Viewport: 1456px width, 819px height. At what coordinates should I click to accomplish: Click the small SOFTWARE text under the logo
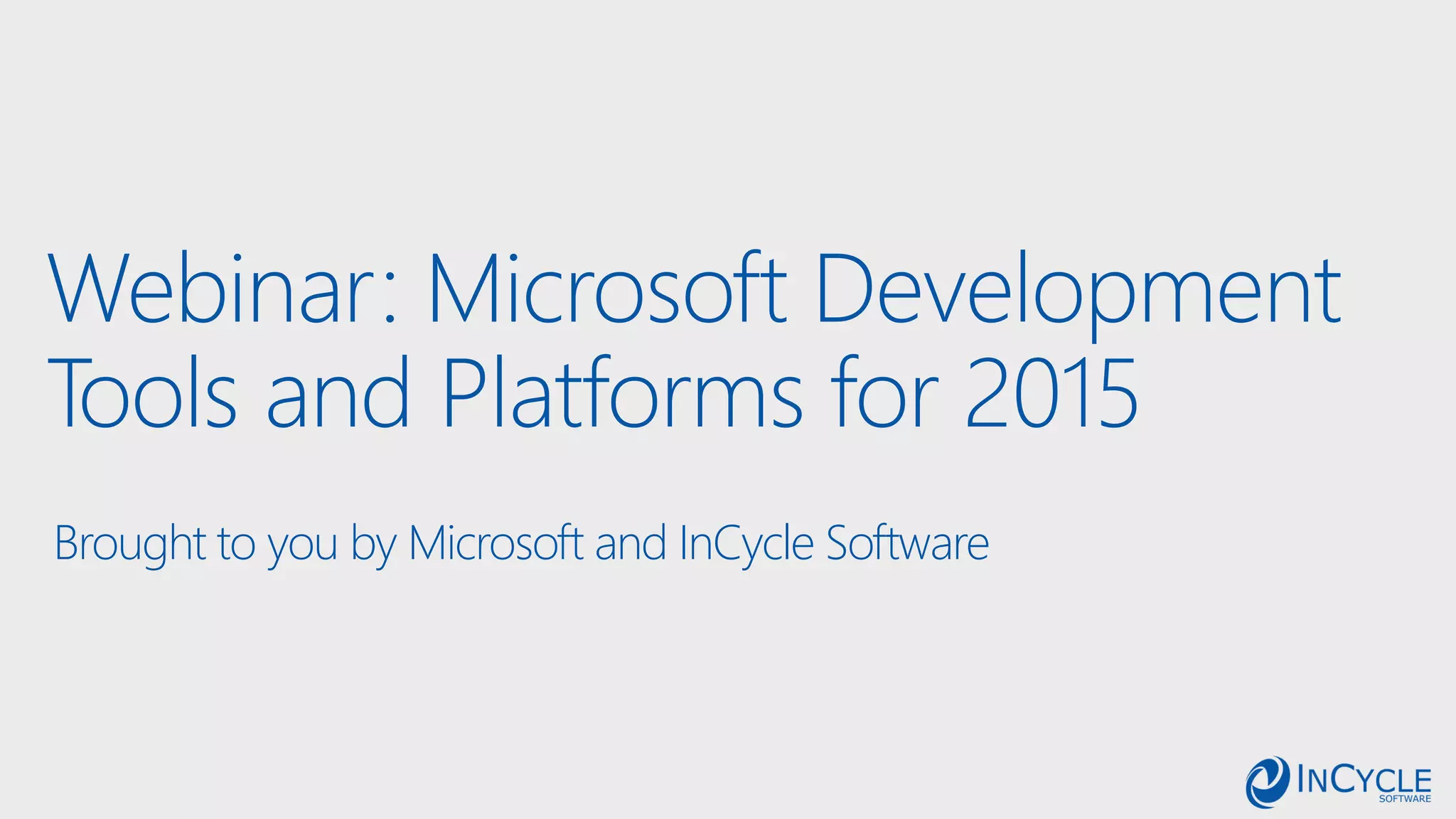(x=1405, y=799)
